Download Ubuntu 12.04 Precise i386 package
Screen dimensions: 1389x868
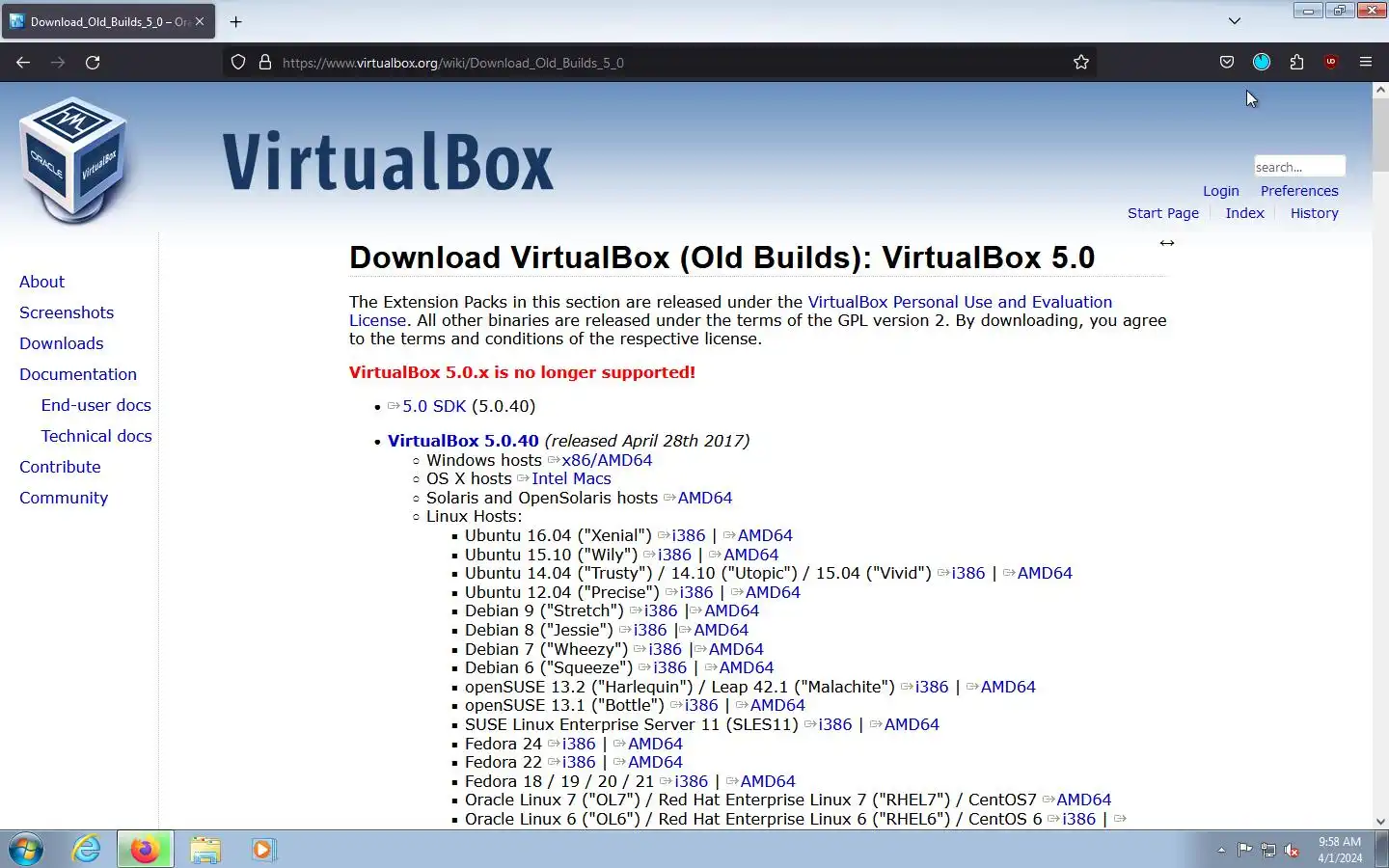[696, 592]
